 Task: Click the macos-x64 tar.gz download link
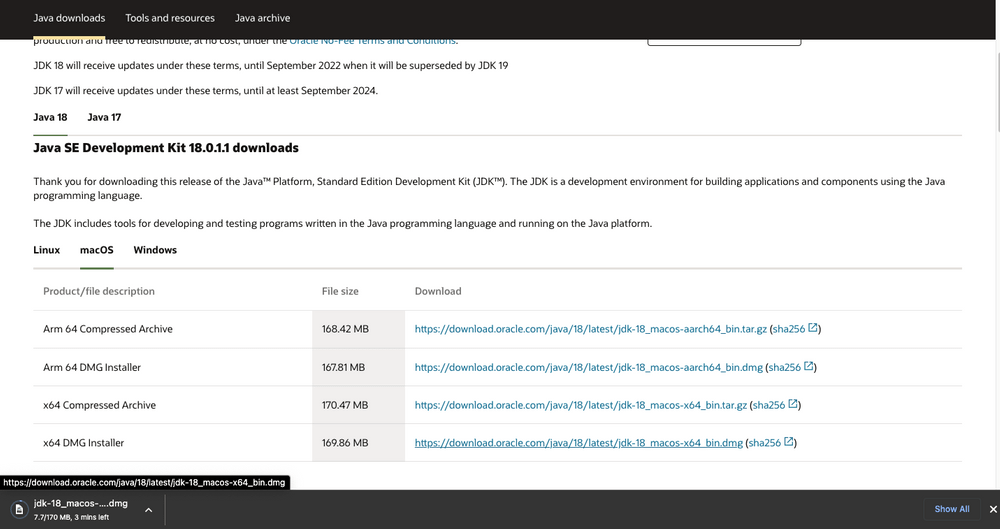[x=581, y=405]
